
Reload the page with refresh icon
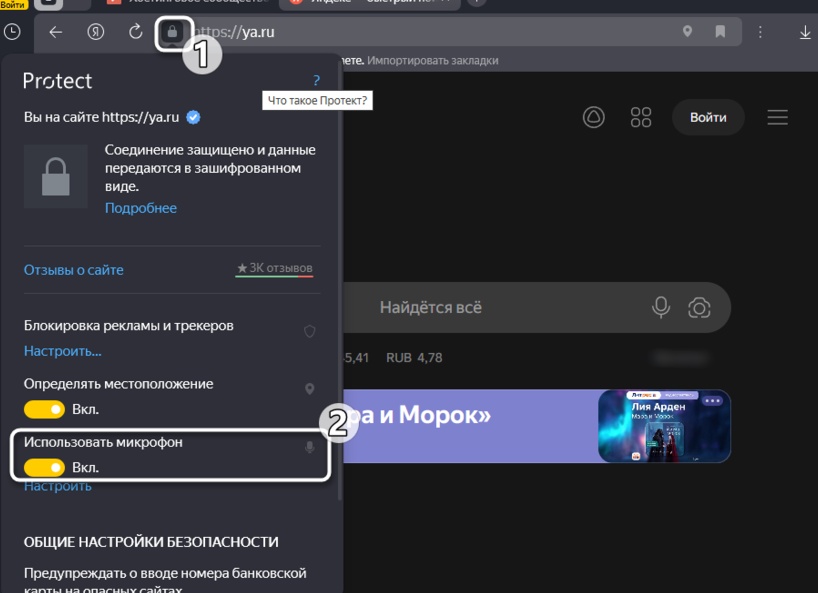click(x=136, y=32)
